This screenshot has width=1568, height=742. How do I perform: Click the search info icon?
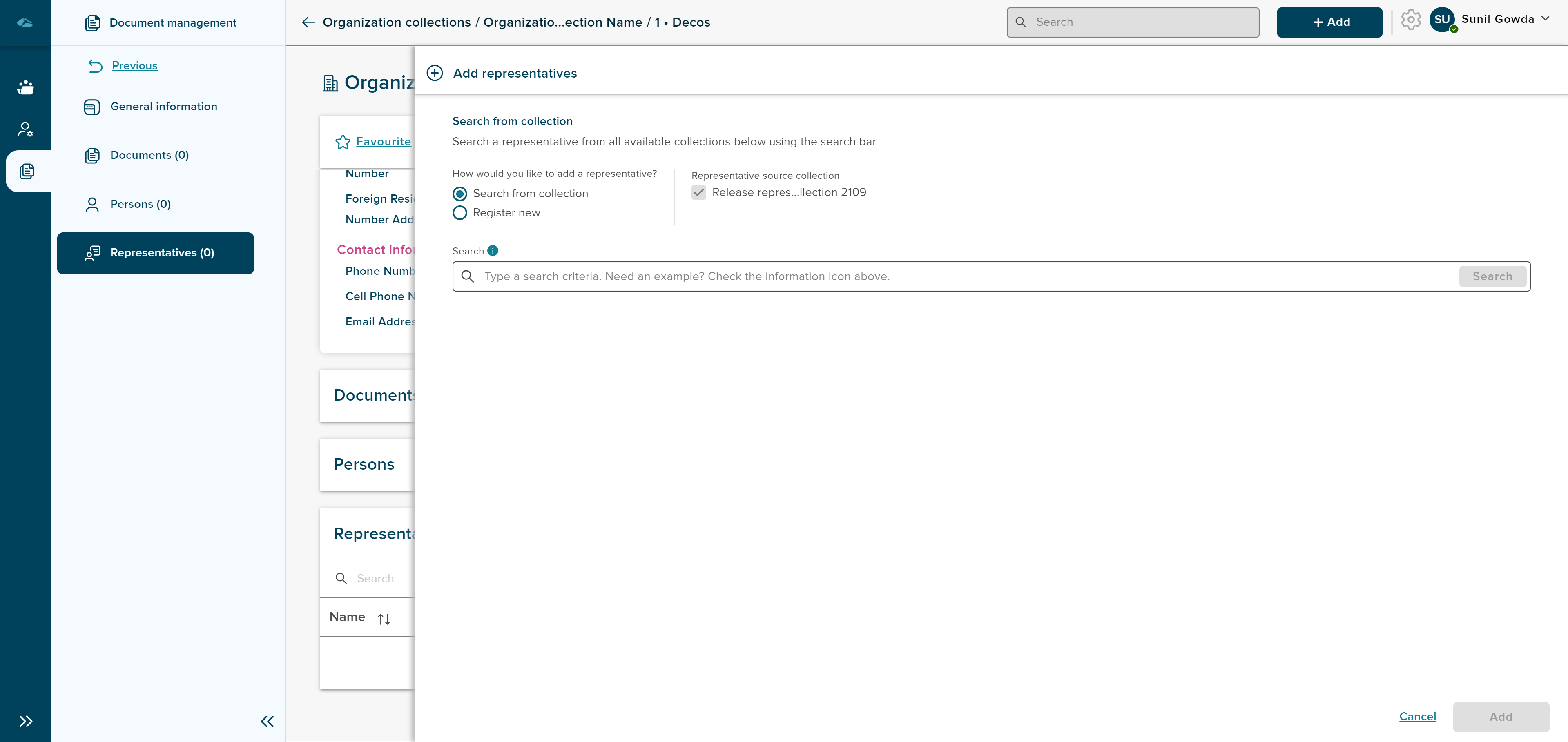pyautogui.click(x=493, y=251)
